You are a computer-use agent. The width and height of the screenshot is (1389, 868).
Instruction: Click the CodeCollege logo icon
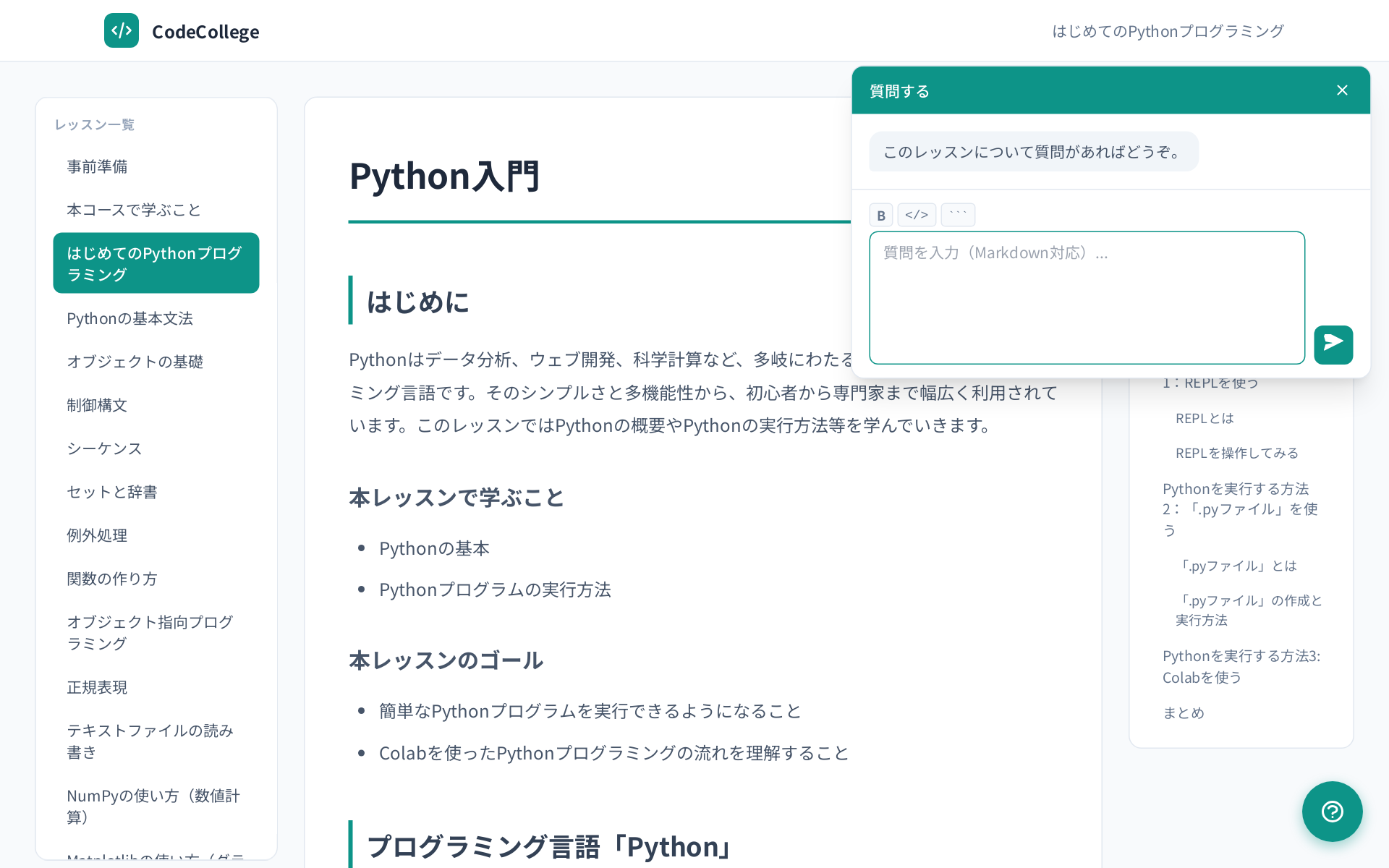pyautogui.click(x=122, y=30)
